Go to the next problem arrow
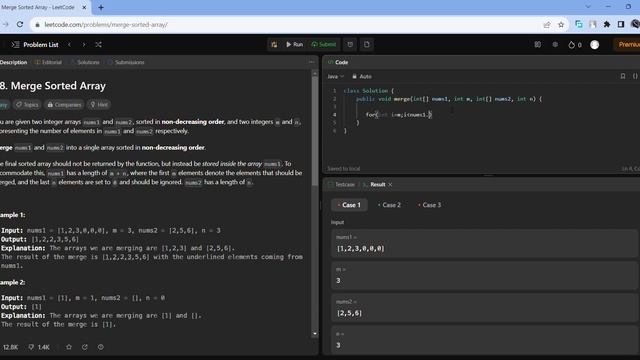 point(84,44)
